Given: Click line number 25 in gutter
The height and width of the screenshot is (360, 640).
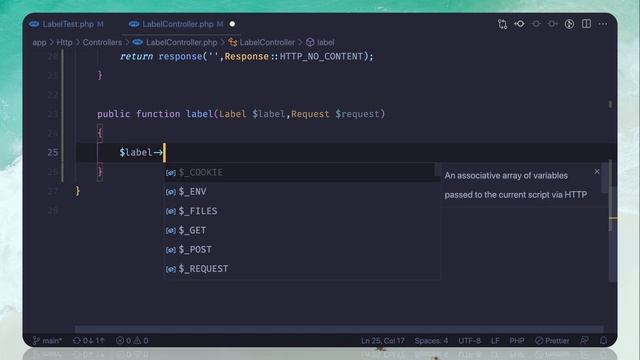Looking at the screenshot, I should (53, 152).
